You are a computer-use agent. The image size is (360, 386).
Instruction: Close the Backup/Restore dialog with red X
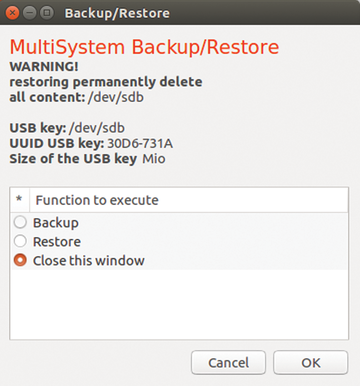13,13
